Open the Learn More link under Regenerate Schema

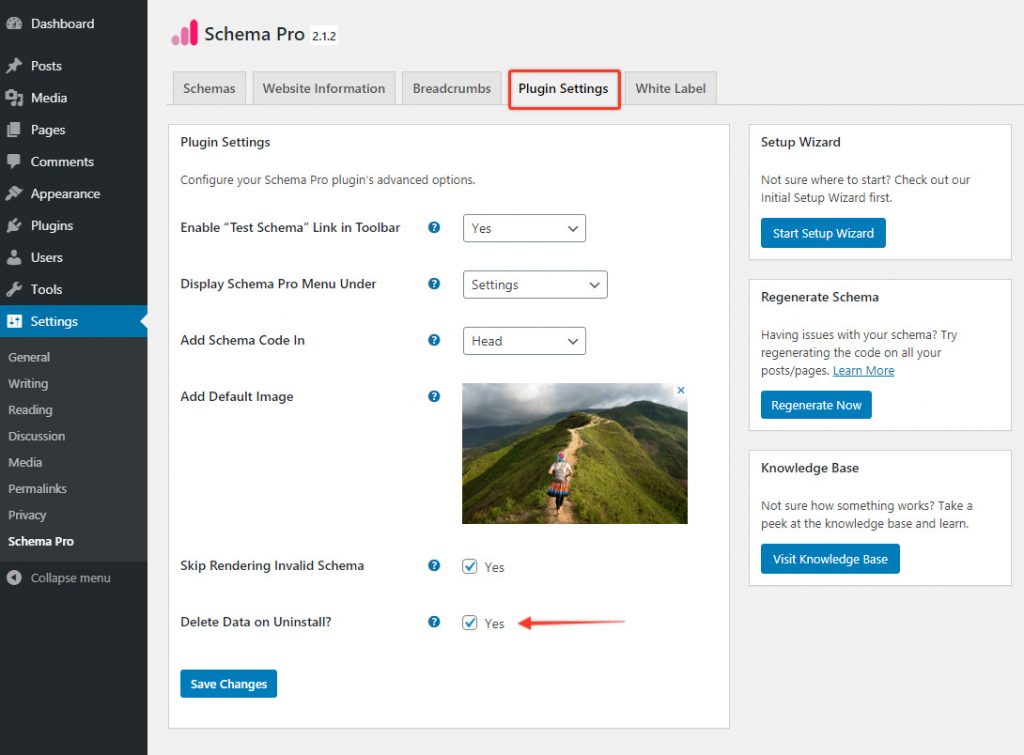pos(863,370)
